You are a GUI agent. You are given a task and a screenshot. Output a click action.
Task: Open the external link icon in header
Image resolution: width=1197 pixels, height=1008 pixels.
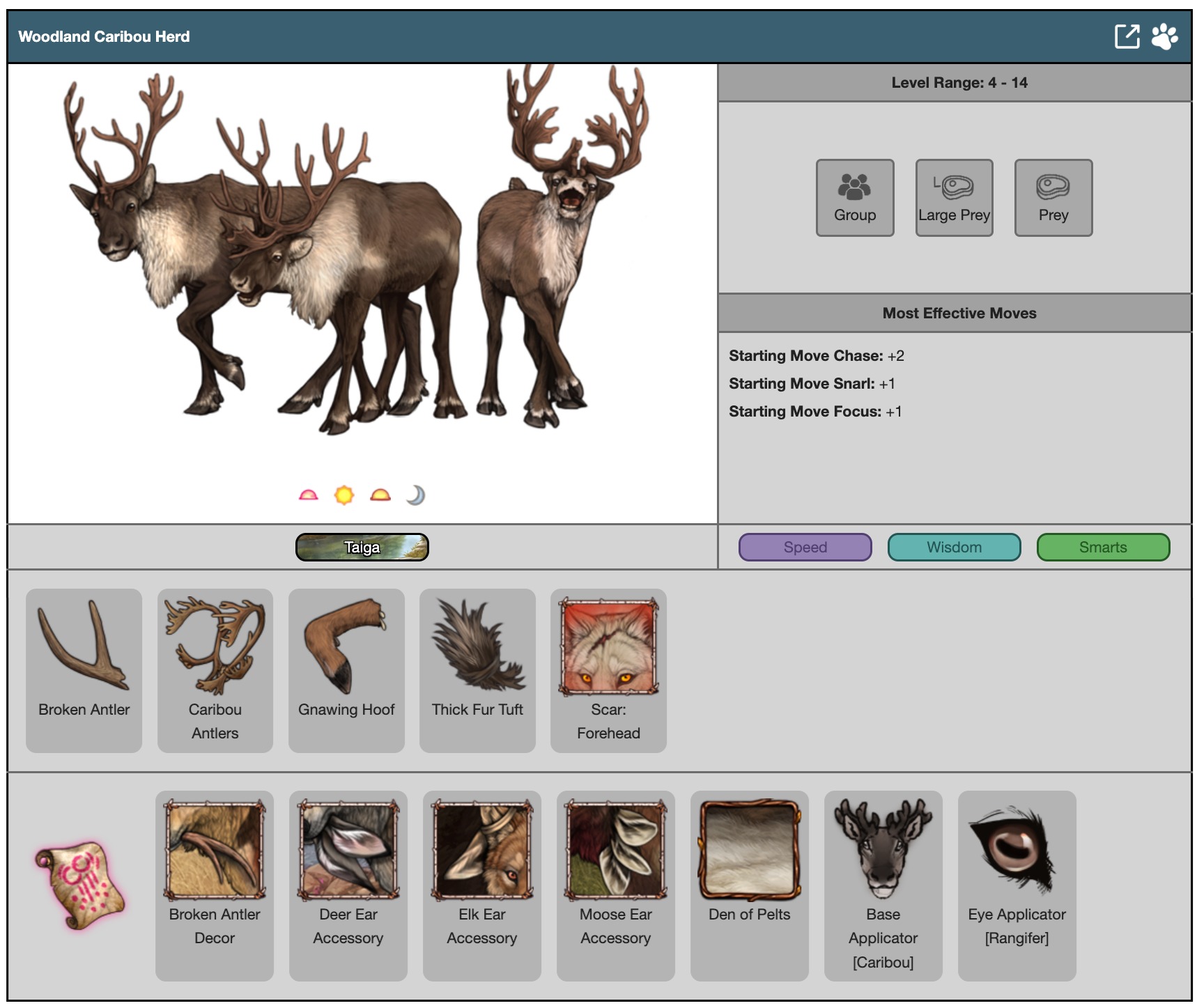(x=1126, y=36)
